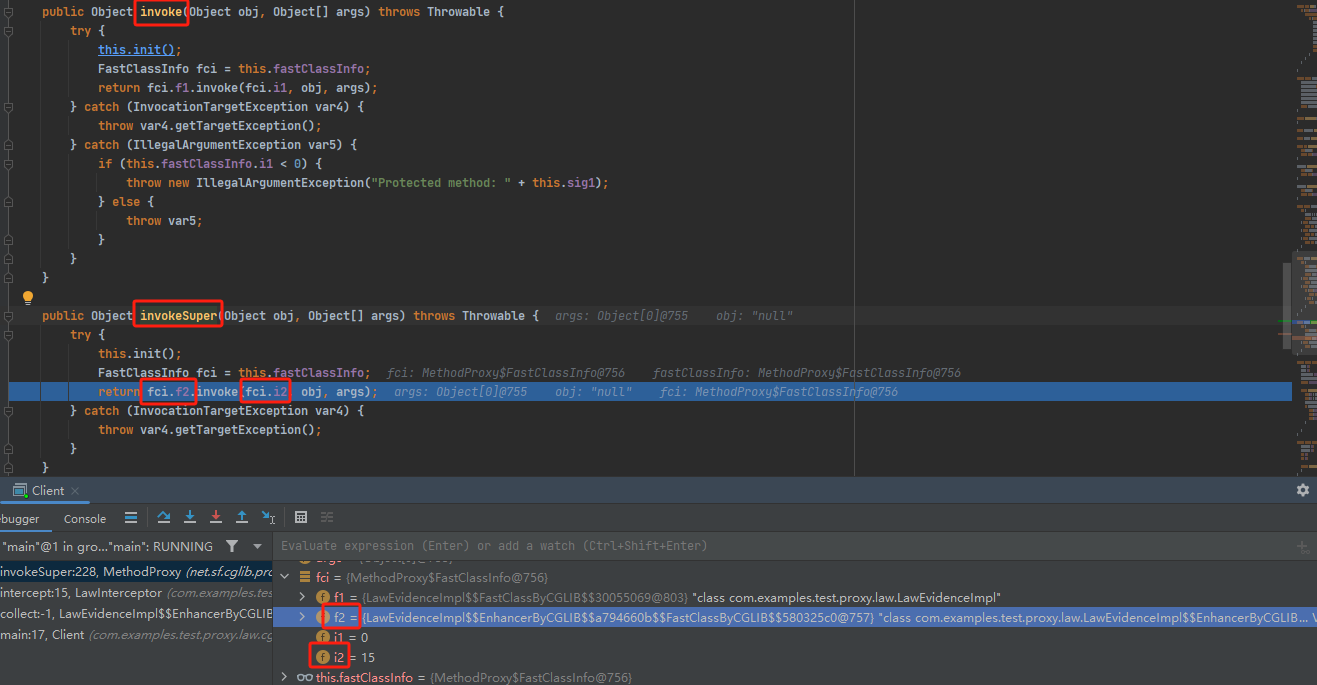The image size is (1317, 685).
Task: Click FastClassInfo fci declaration in invoke method
Action: coord(234,69)
